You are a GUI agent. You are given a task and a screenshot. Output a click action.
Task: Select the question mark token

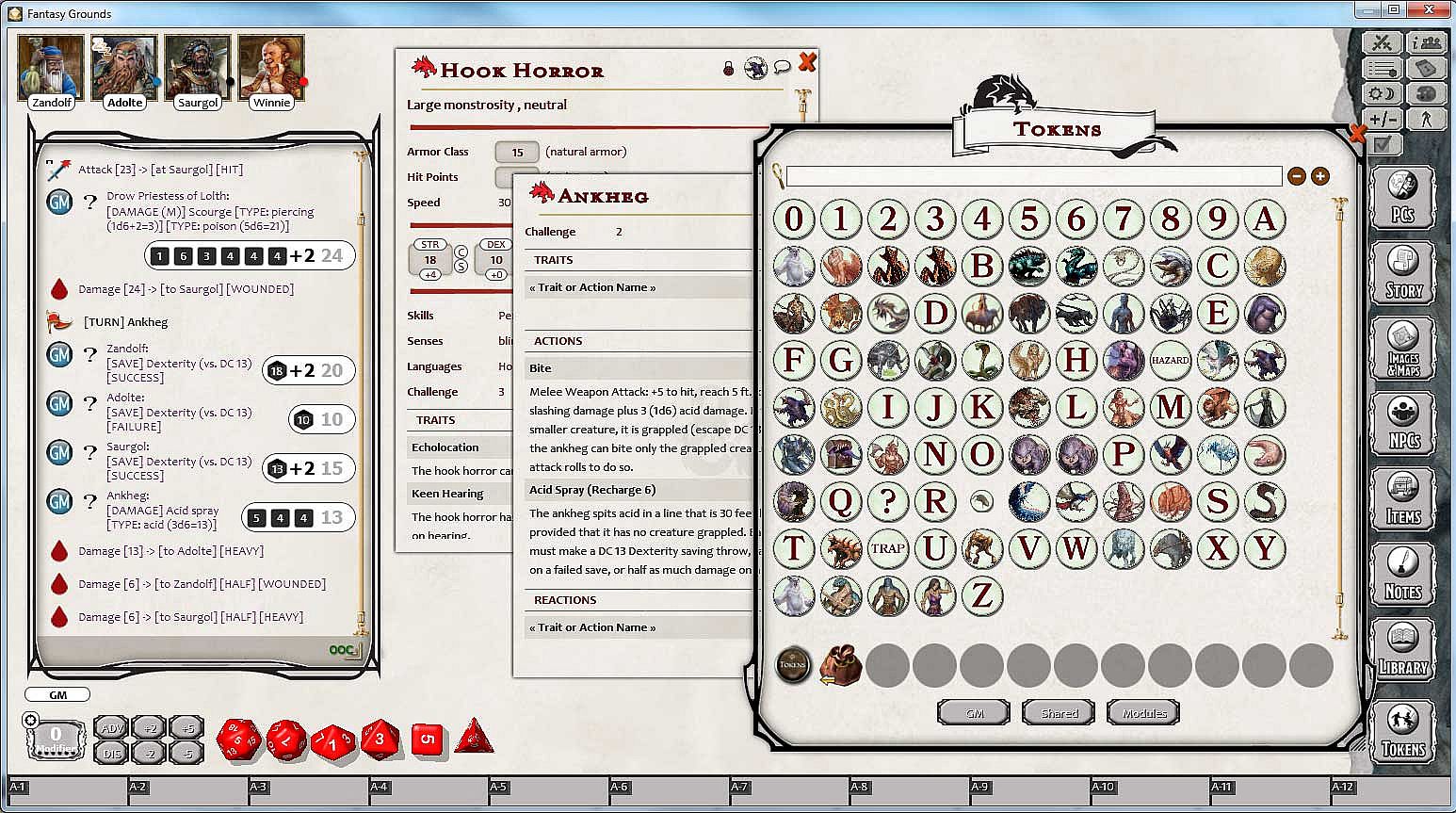[887, 501]
